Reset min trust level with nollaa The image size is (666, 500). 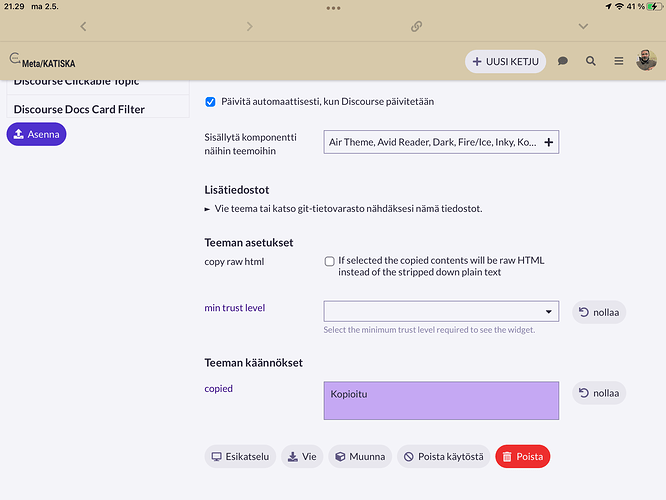coord(599,312)
